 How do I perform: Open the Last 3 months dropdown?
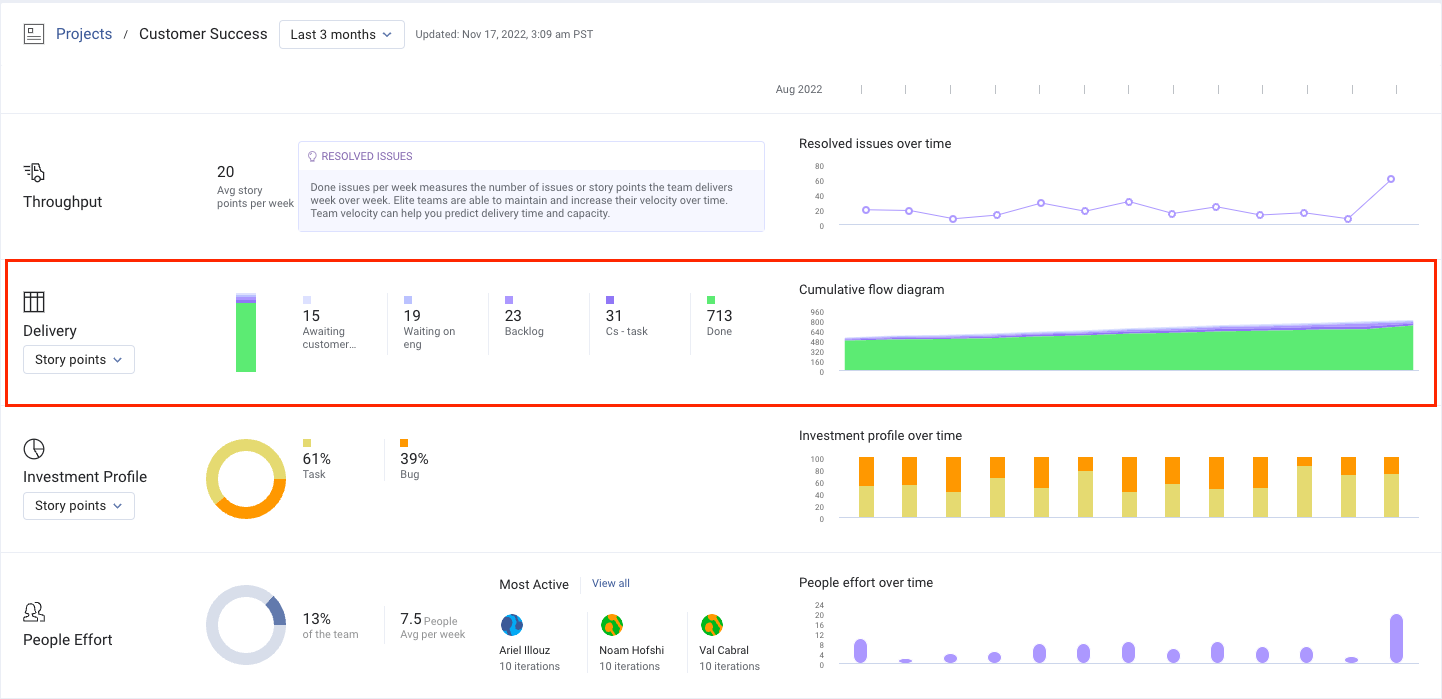point(341,34)
